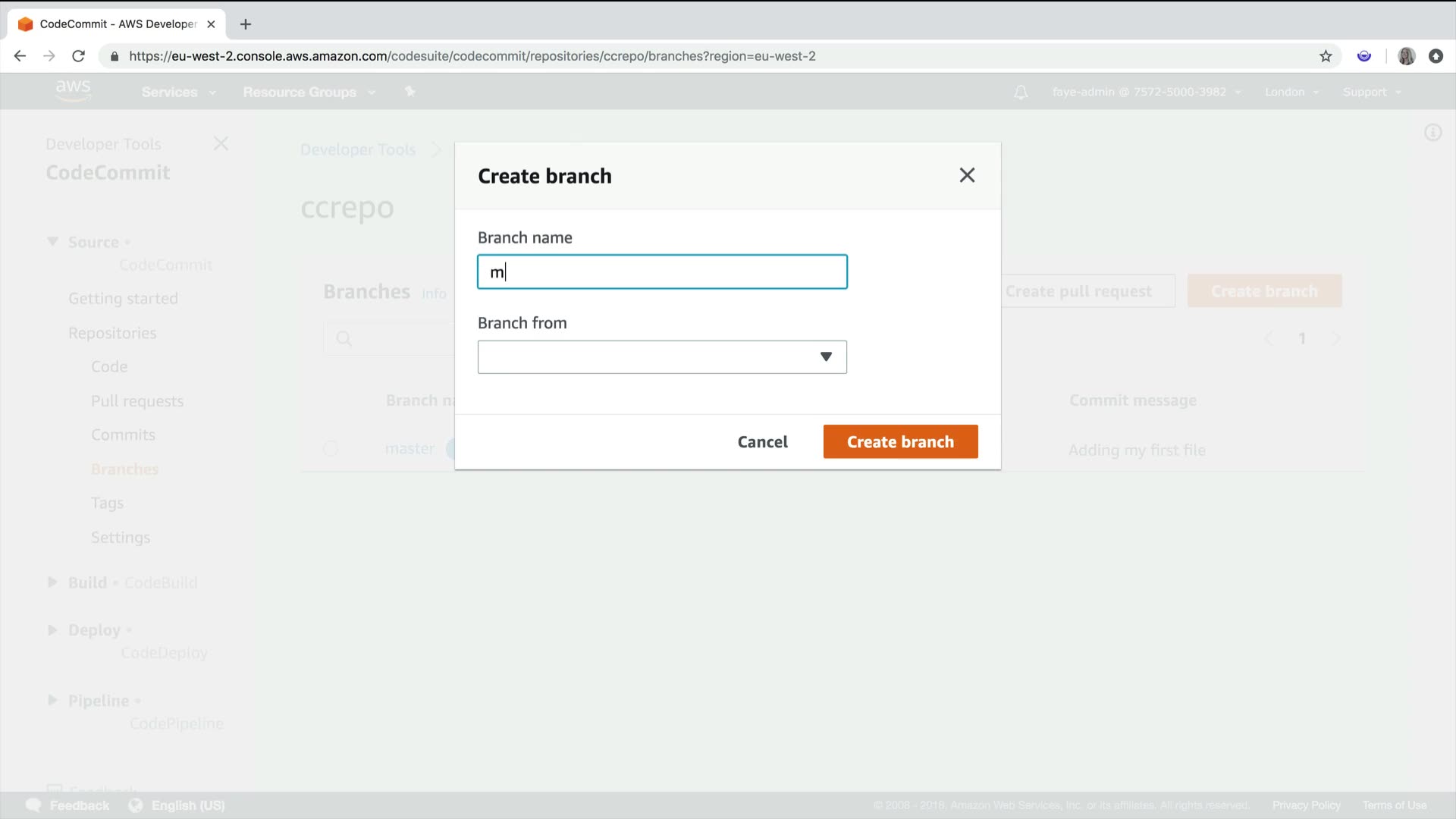Close the Create branch dialog
This screenshot has height=819, width=1456.
[x=967, y=175]
